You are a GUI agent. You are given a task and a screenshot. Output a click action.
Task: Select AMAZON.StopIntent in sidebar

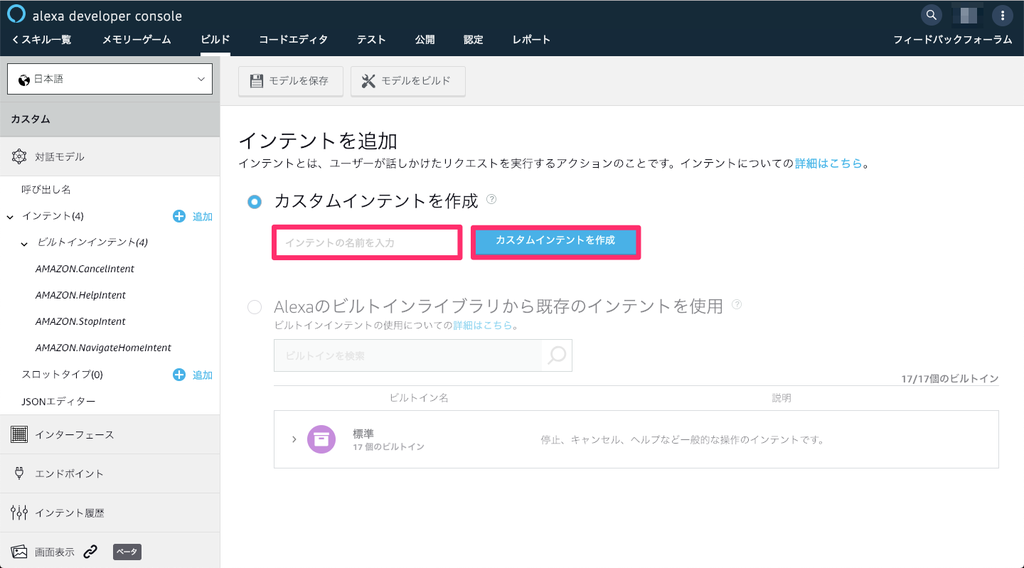(x=80, y=321)
